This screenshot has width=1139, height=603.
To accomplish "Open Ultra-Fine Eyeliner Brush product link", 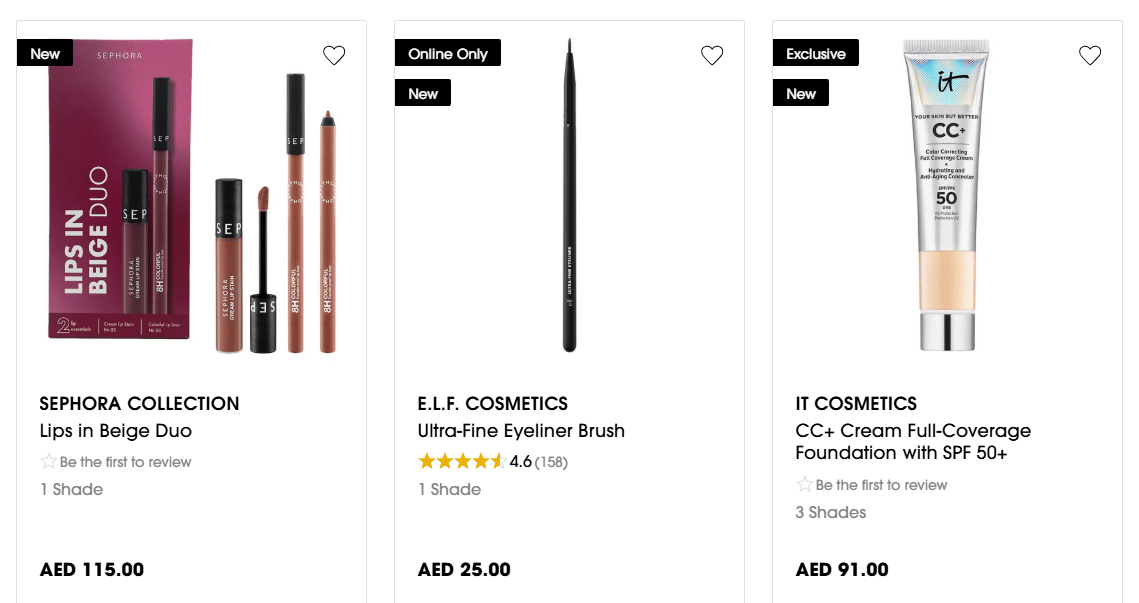I will tap(521, 431).
